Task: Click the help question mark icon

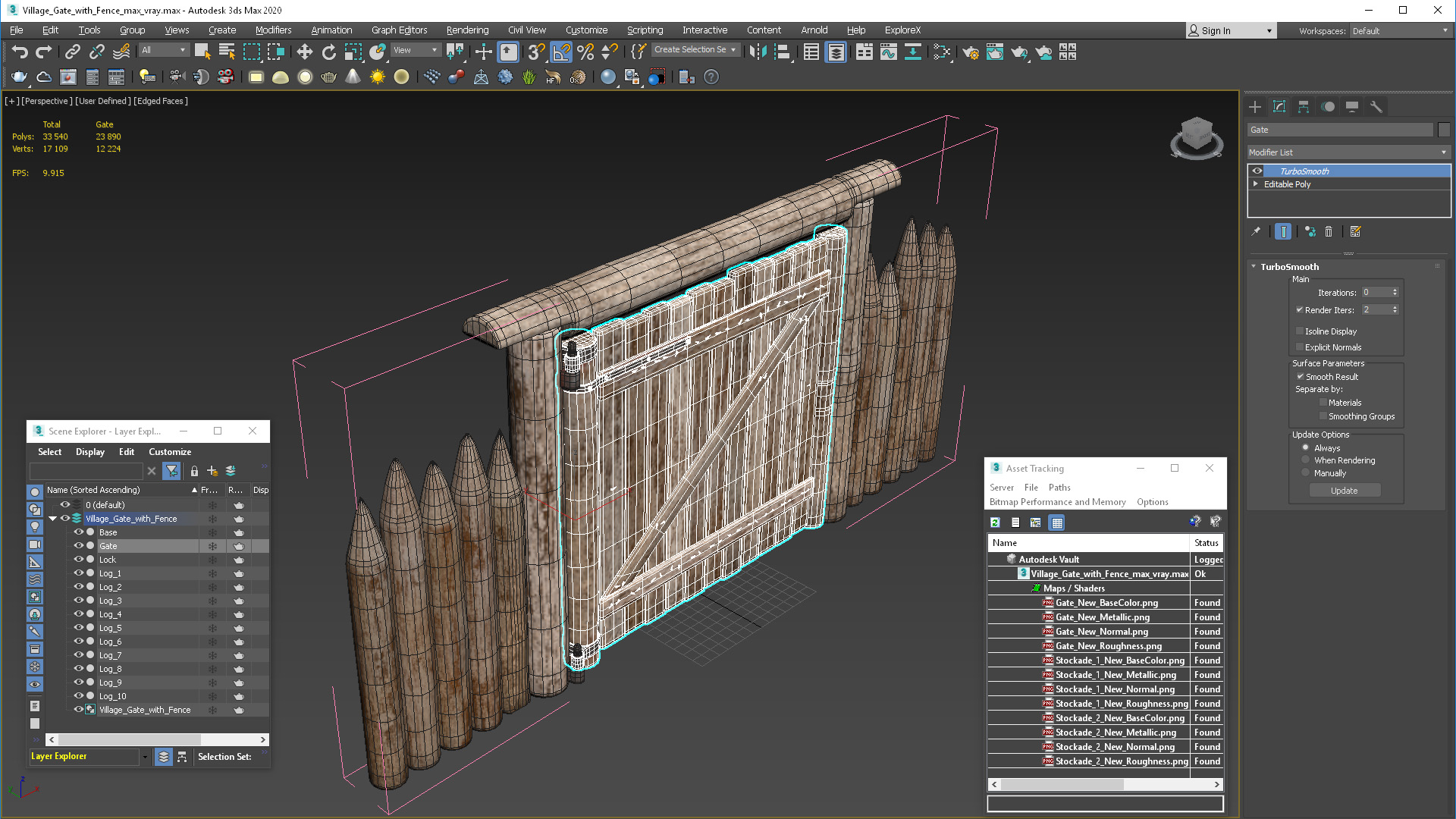Action: 711,77
